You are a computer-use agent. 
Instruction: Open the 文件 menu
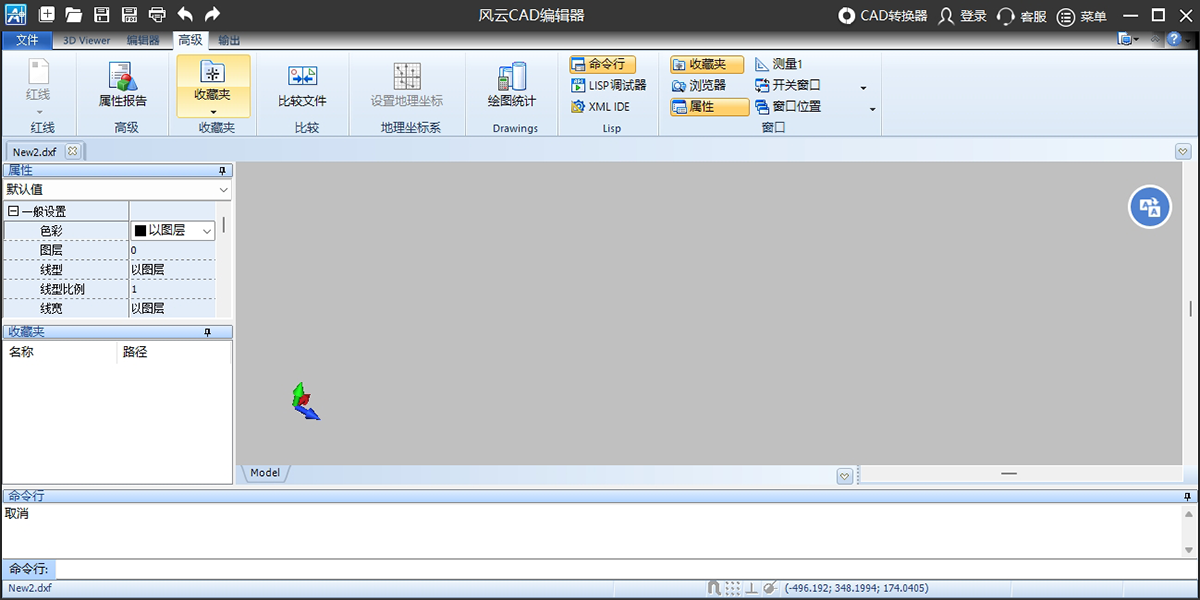coord(27,40)
